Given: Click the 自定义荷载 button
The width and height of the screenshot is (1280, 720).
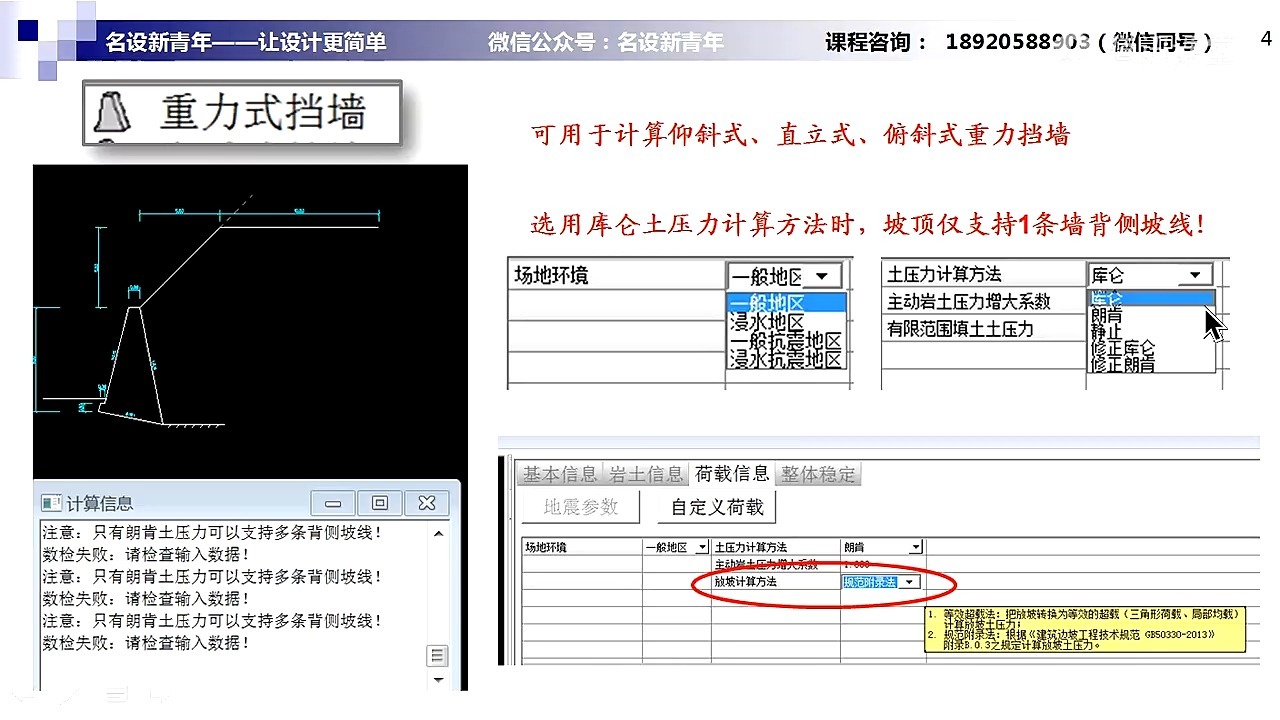Looking at the screenshot, I should point(717,507).
